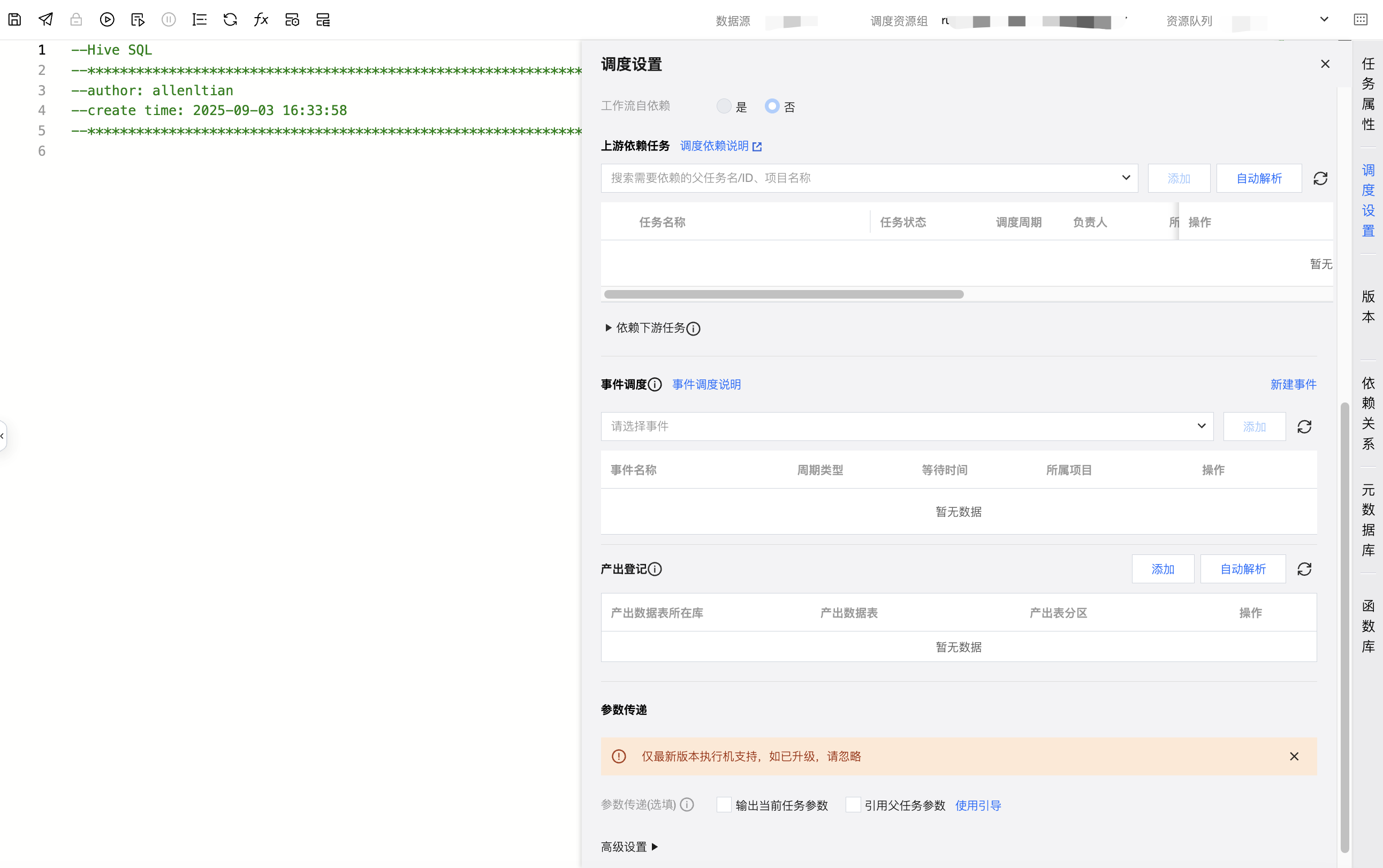Switch to 任务属性 side tab
Image resolution: width=1383 pixels, height=868 pixels.
[1368, 94]
